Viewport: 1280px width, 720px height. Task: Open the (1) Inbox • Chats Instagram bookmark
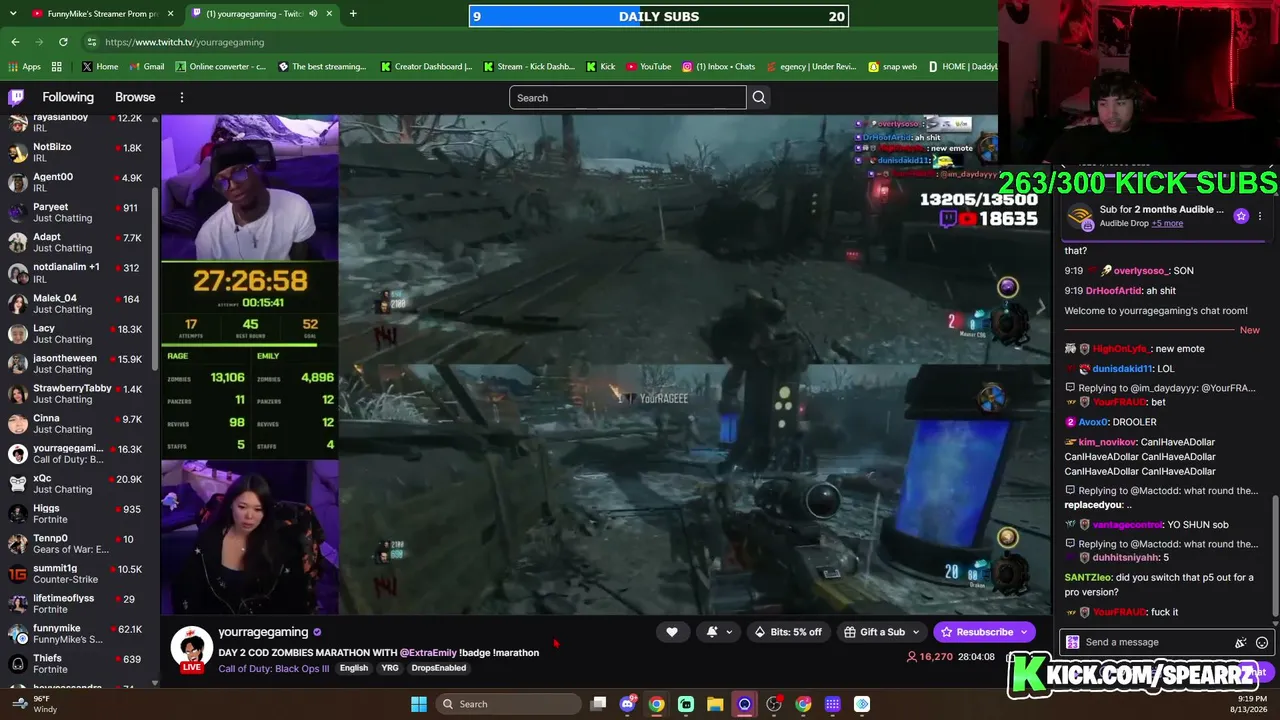(x=719, y=67)
